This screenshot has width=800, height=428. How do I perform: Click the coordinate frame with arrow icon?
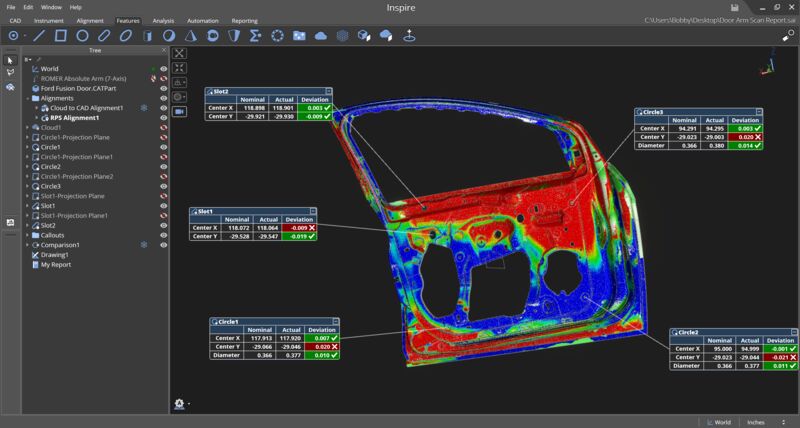point(409,36)
